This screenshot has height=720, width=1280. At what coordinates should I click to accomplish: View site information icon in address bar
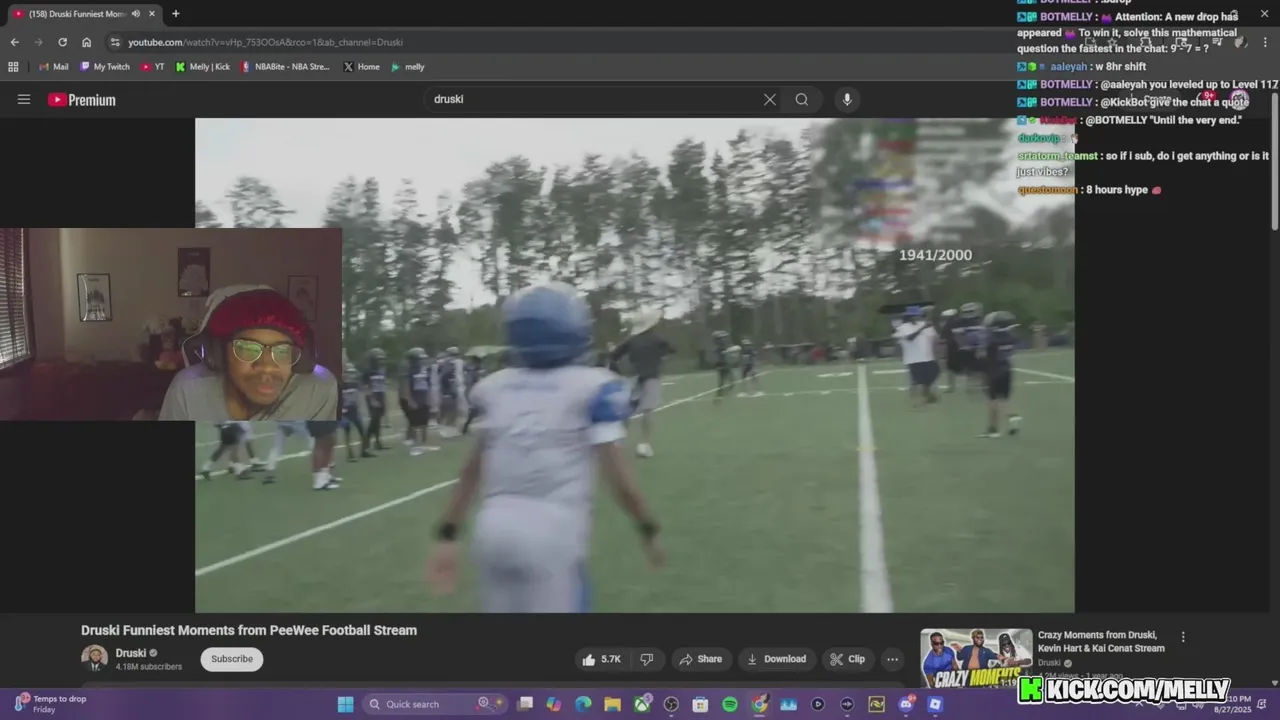(115, 42)
